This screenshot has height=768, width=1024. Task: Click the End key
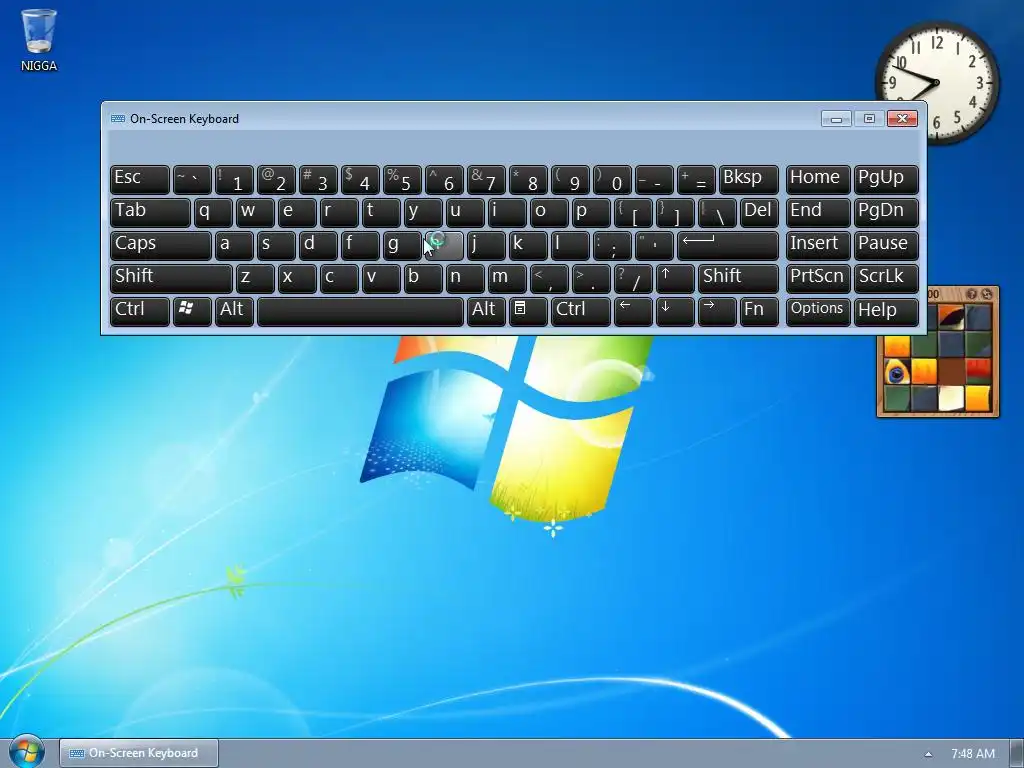(818, 212)
